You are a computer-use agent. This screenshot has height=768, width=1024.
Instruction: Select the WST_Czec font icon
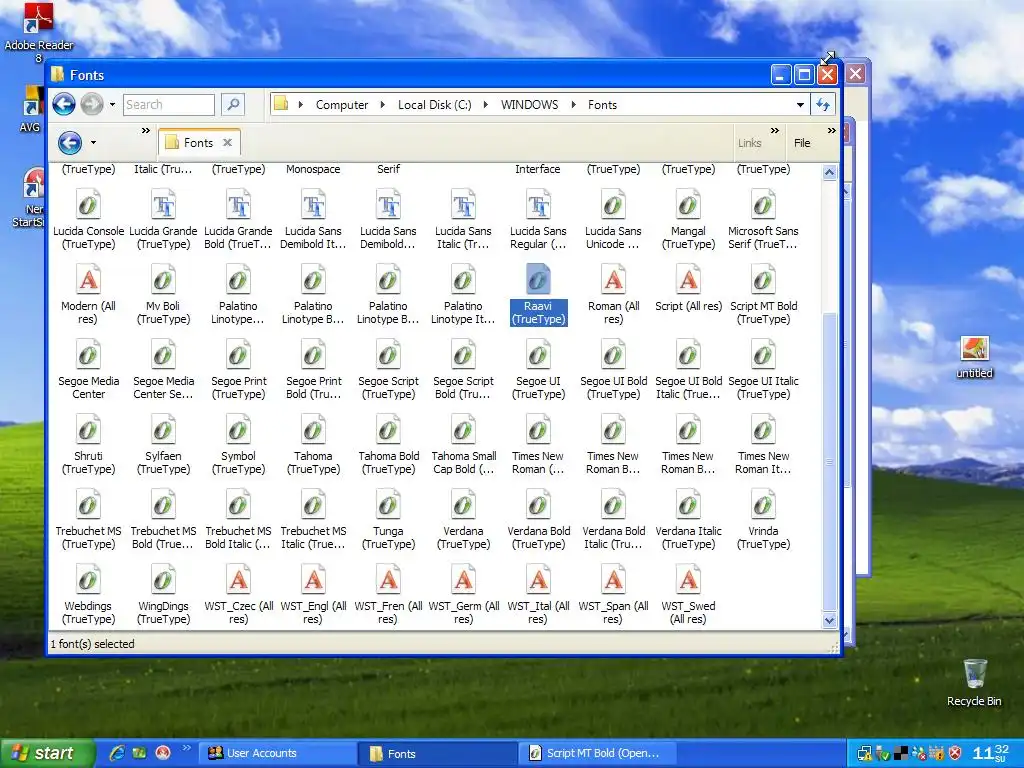click(238, 581)
